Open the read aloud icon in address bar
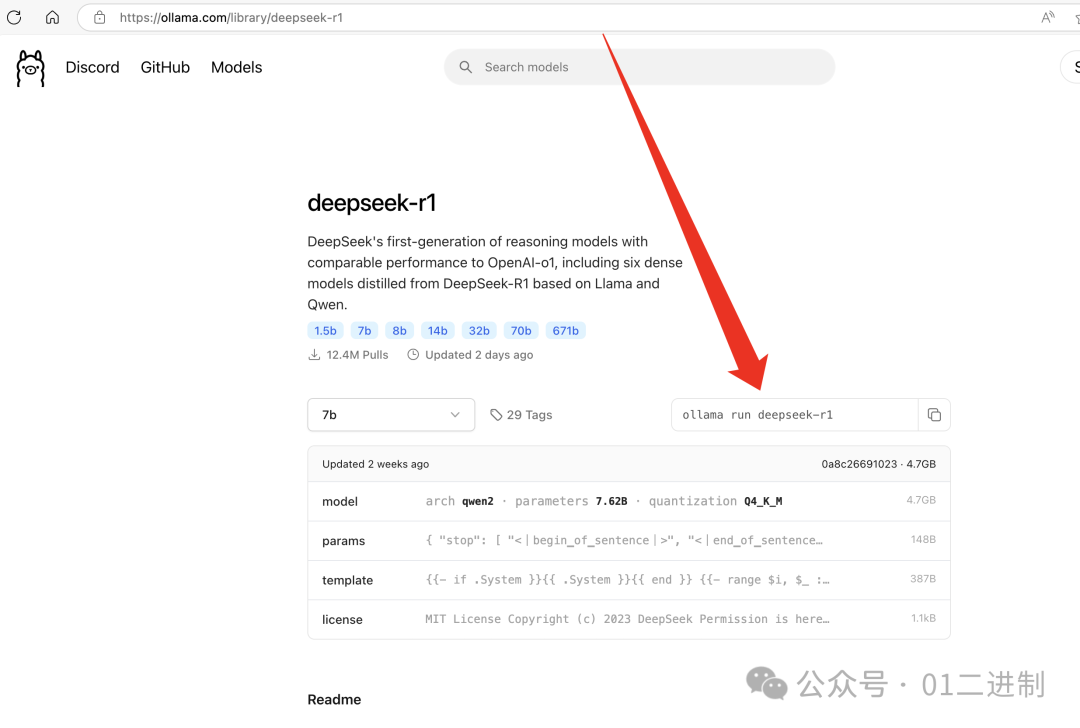Viewport: 1080px width, 728px height. [1048, 17]
